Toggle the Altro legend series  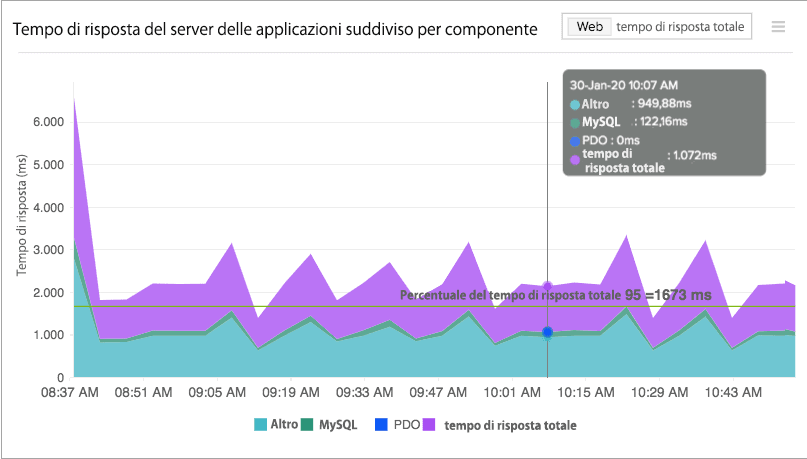click(276, 425)
